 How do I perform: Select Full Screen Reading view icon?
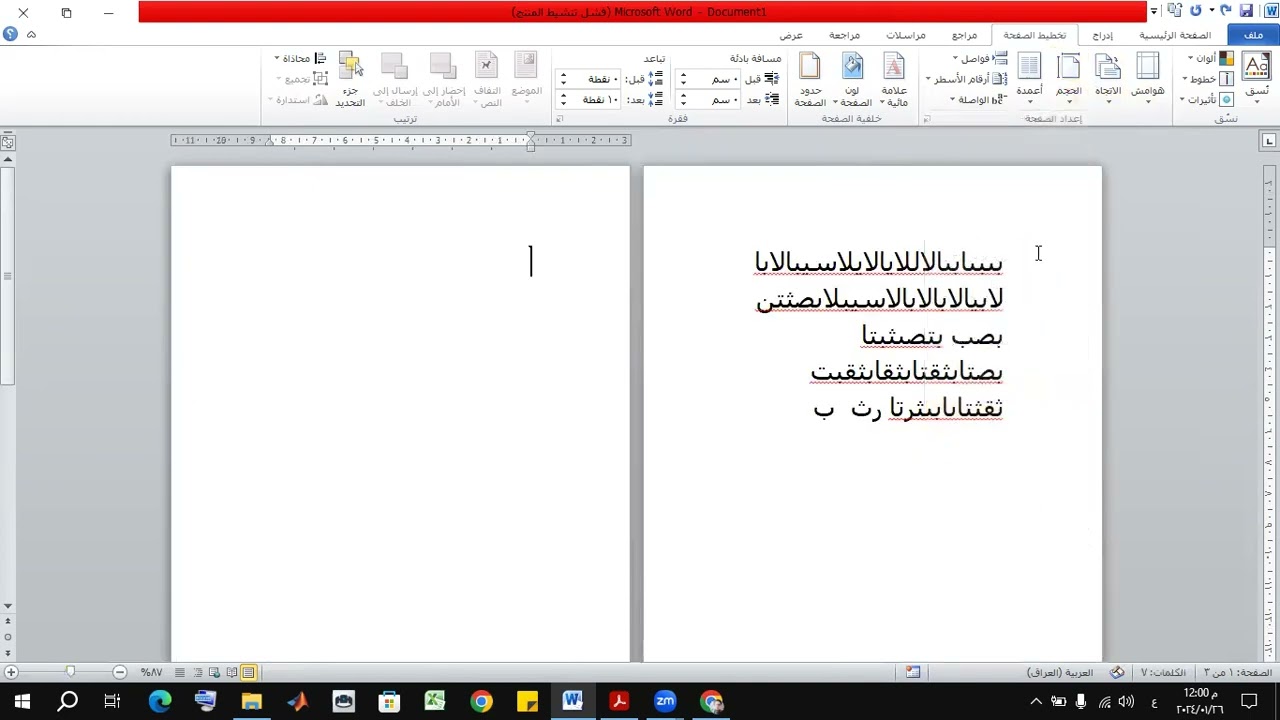coord(232,673)
